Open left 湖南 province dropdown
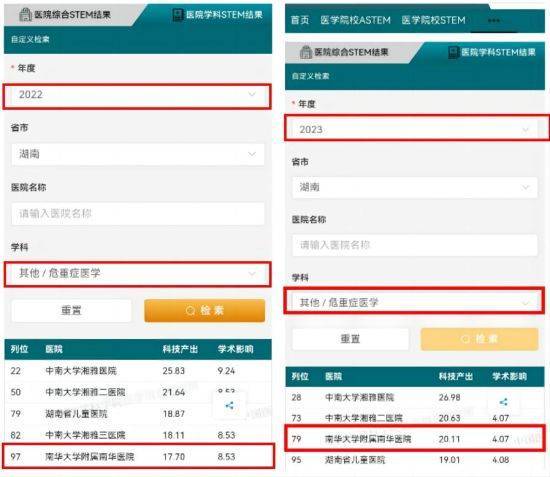 click(138, 154)
